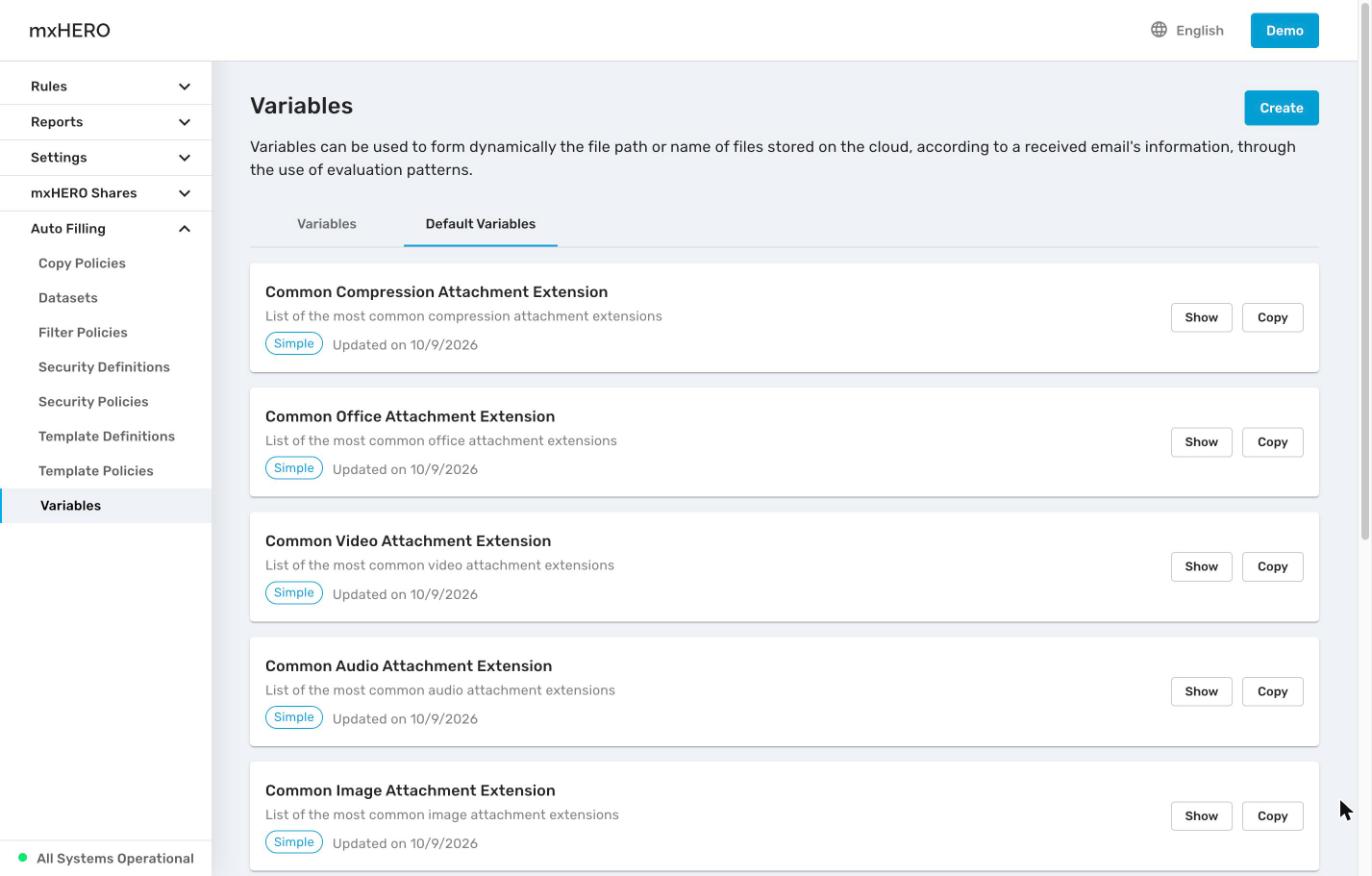Expand the Rules menu chevron
Viewport: 1372px width, 876px height.
(x=184, y=87)
